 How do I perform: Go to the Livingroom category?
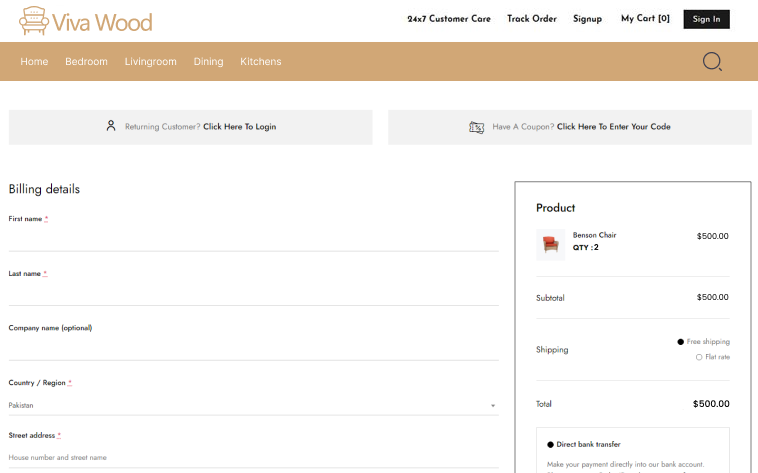(x=150, y=62)
